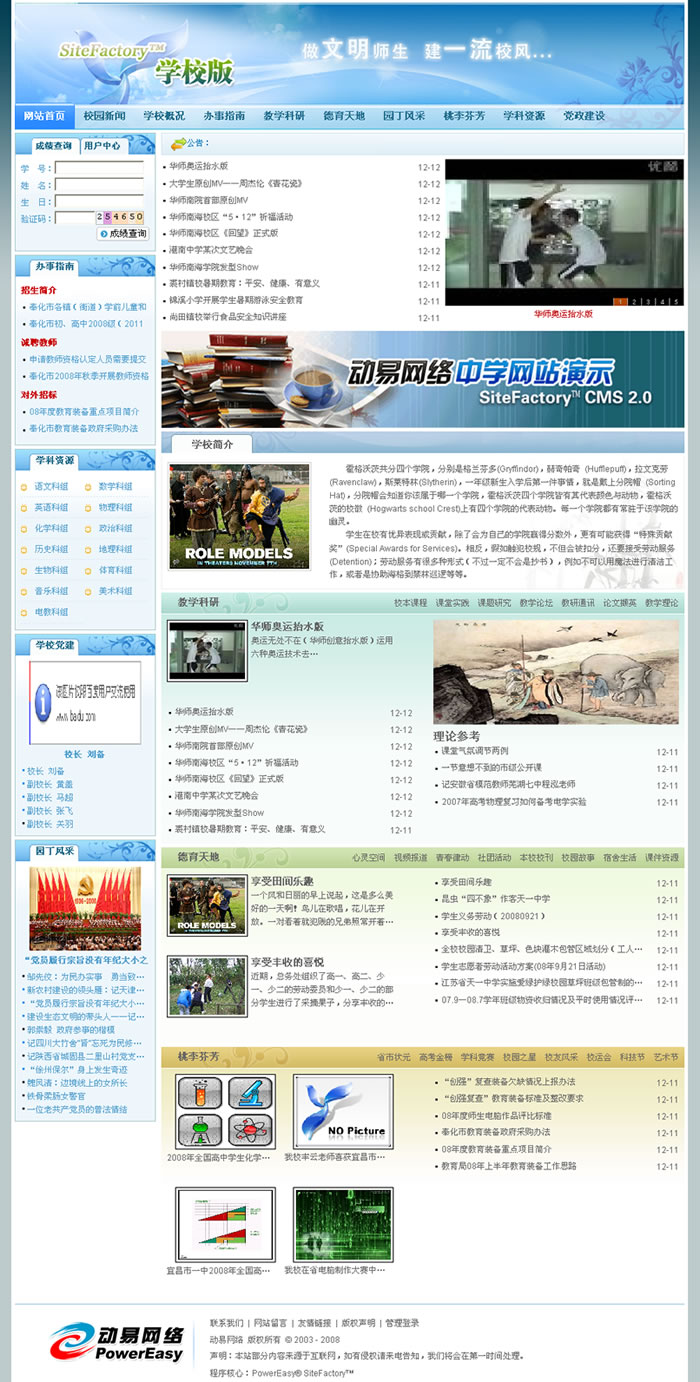Click the announcement icon beside 公告

(x=177, y=143)
